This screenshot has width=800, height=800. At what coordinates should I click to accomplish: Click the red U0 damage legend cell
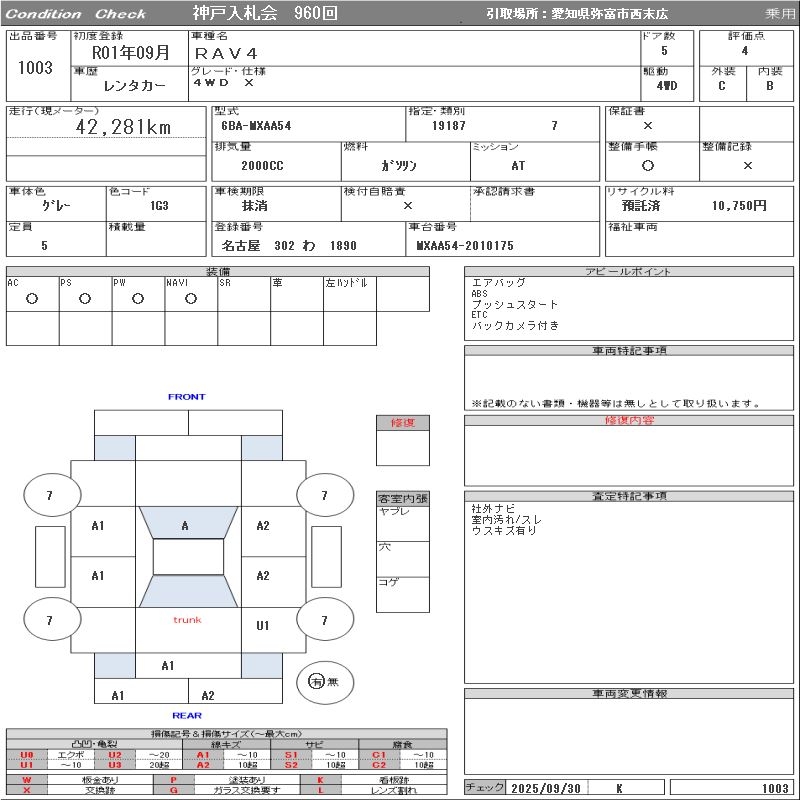27,755
